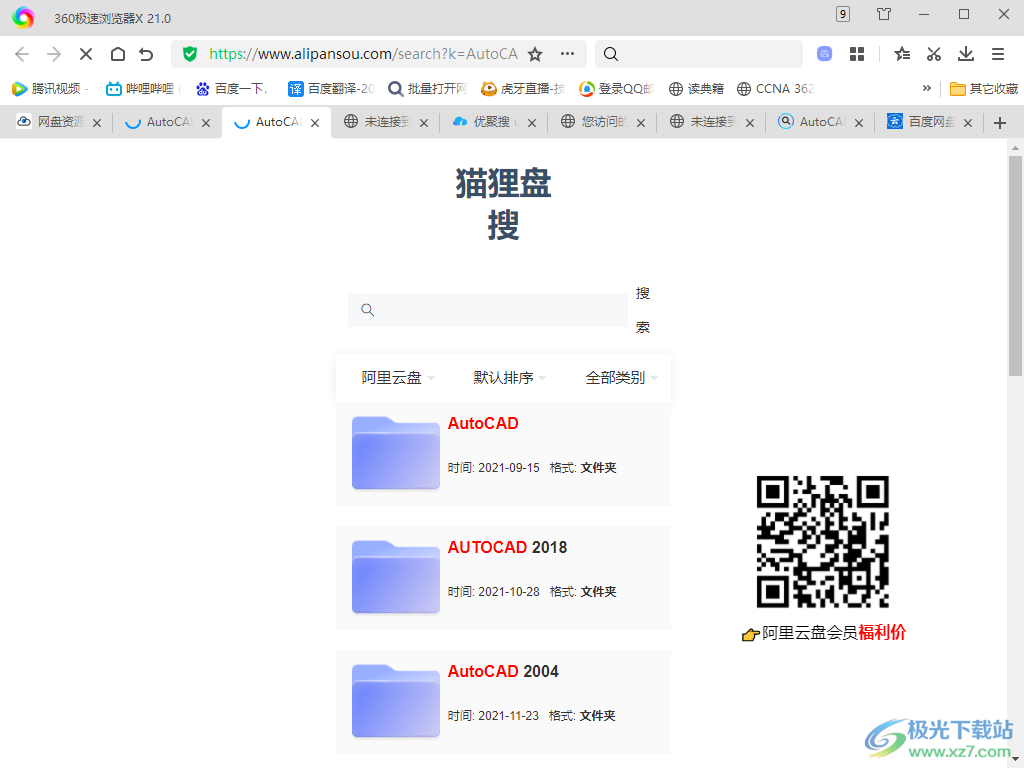This screenshot has width=1024, height=768.
Task: Open the address bar more options dots
Action: click(x=568, y=54)
